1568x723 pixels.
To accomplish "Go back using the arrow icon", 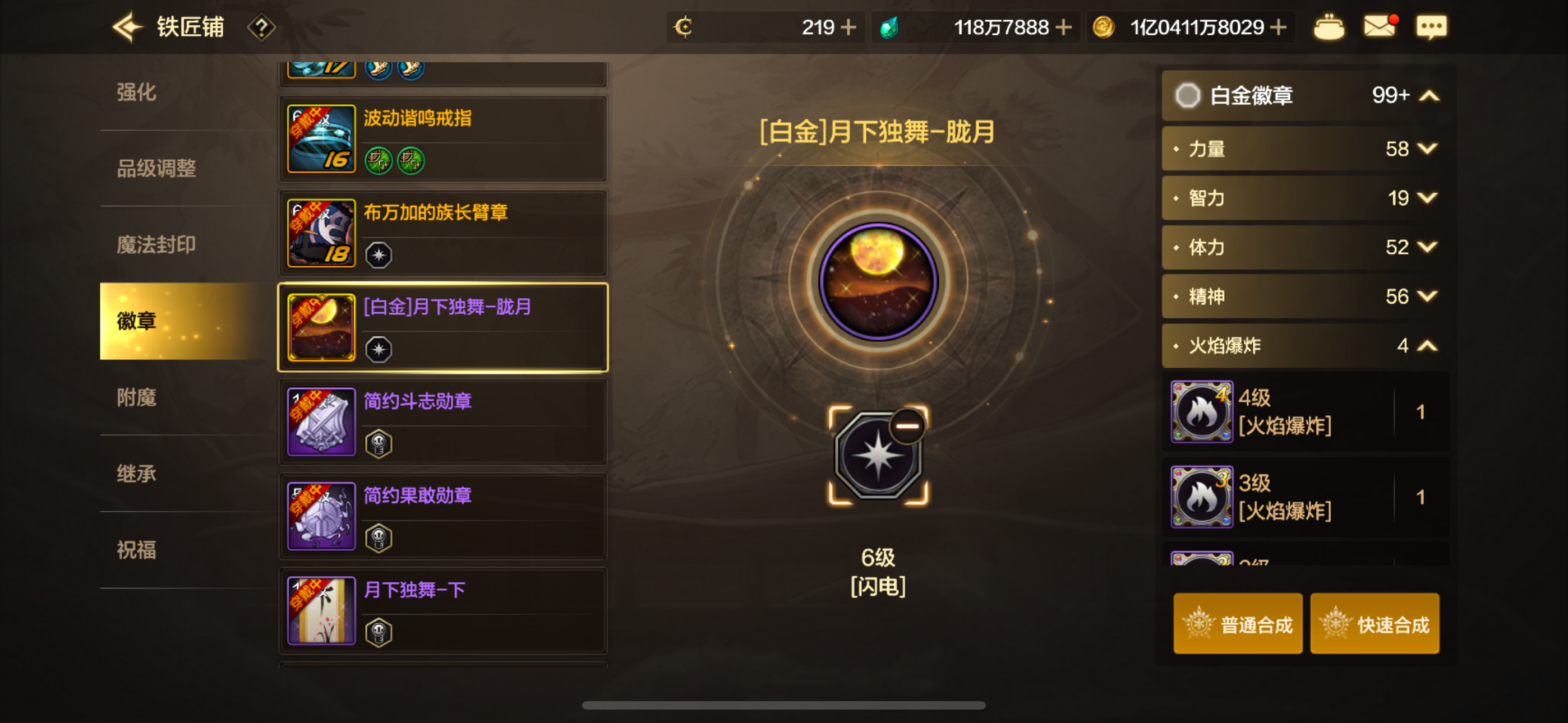I will coord(127,27).
